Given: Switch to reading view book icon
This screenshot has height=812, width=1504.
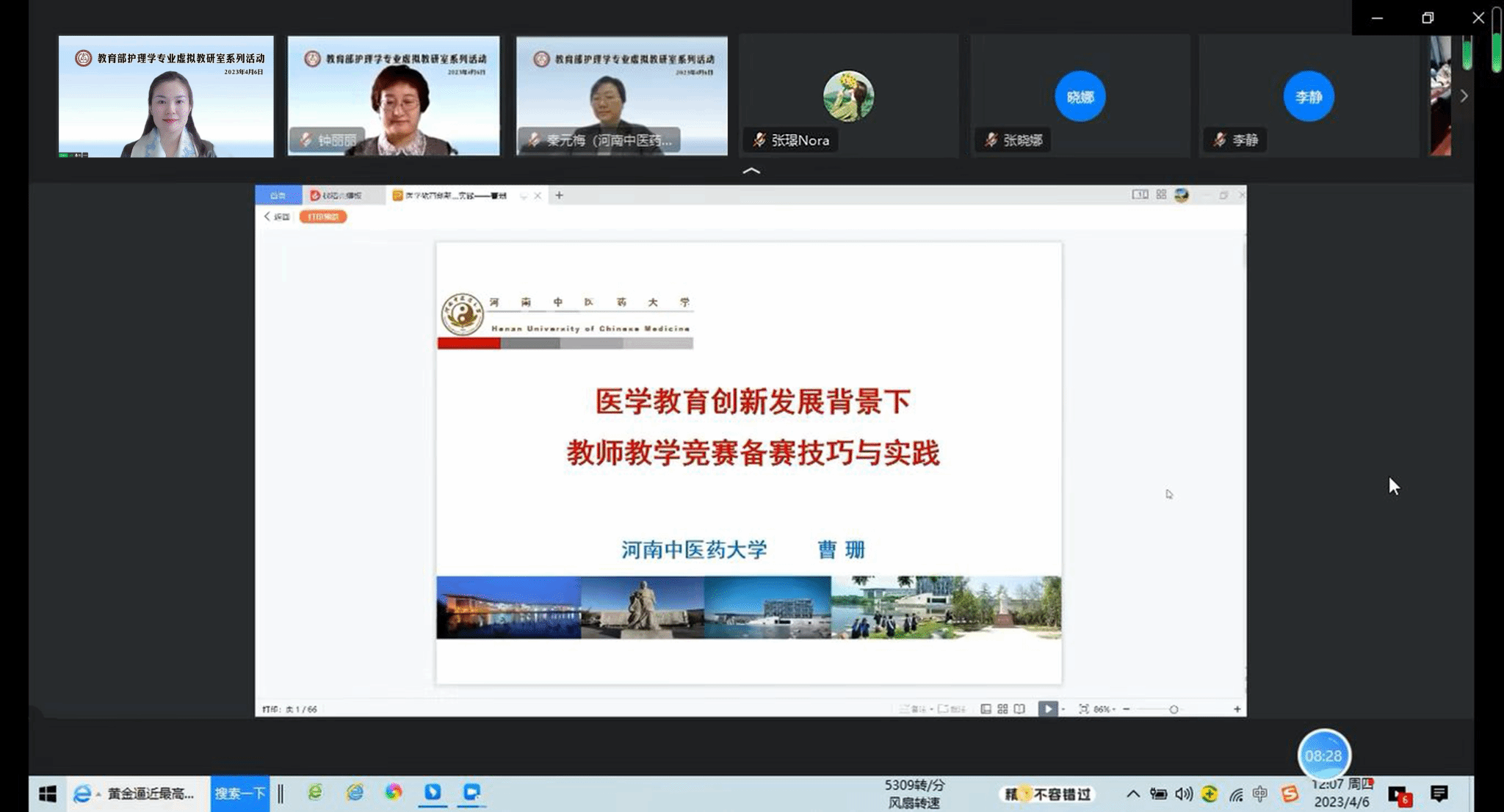Looking at the screenshot, I should (1019, 708).
